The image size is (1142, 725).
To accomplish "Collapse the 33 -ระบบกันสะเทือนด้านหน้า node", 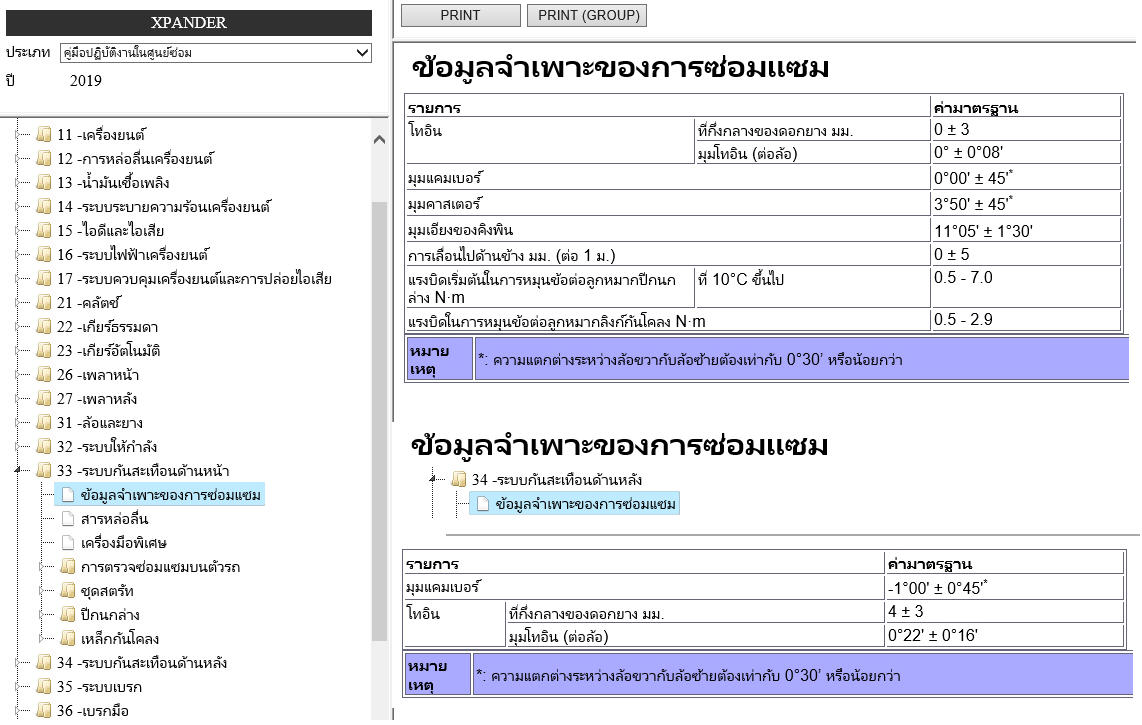I will (17, 471).
